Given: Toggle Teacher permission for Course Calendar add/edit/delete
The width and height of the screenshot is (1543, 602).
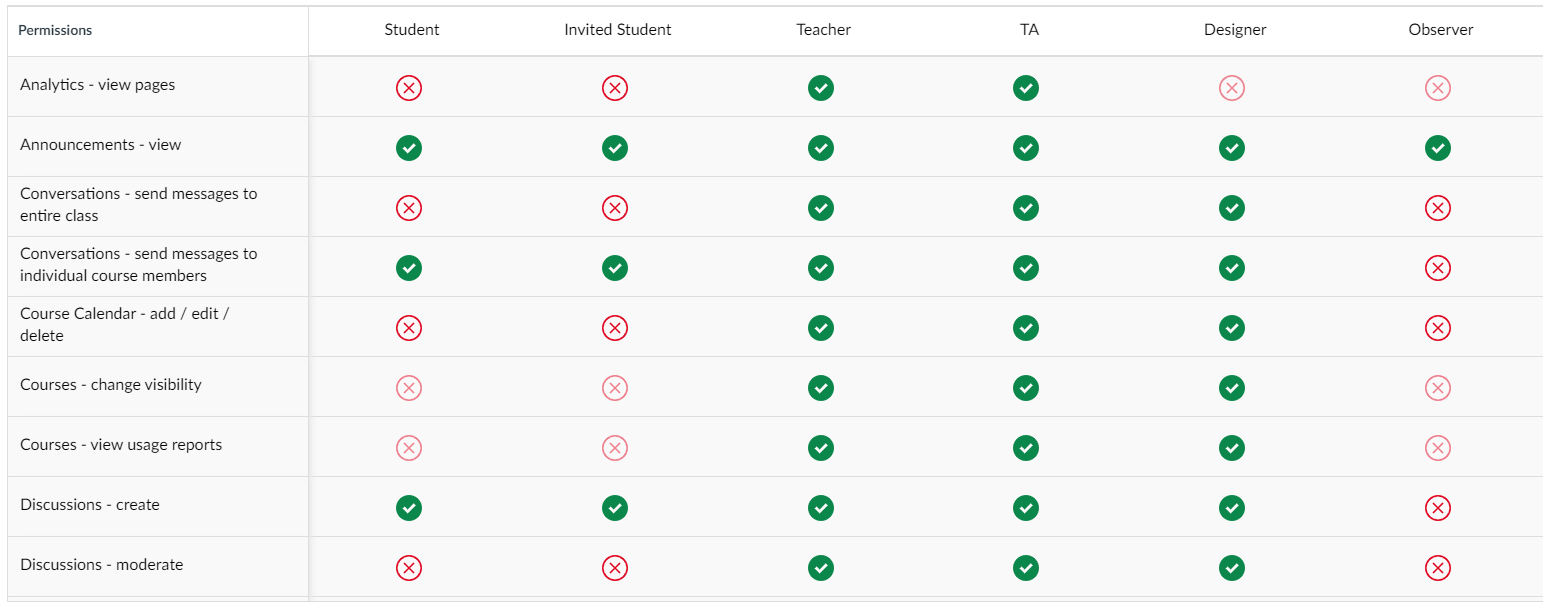Looking at the screenshot, I should [x=820, y=328].
